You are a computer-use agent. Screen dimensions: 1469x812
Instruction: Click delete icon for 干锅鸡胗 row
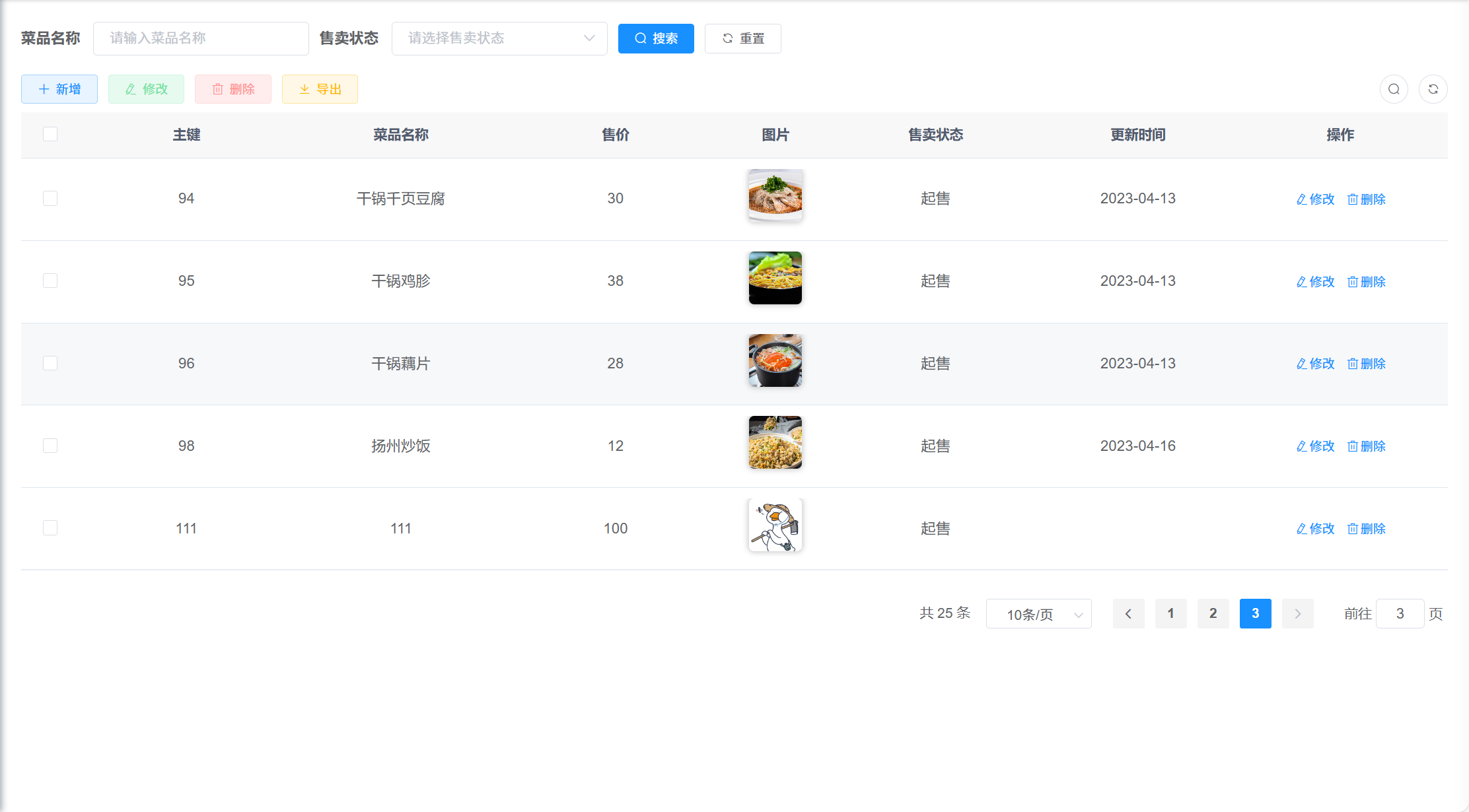[1366, 281]
